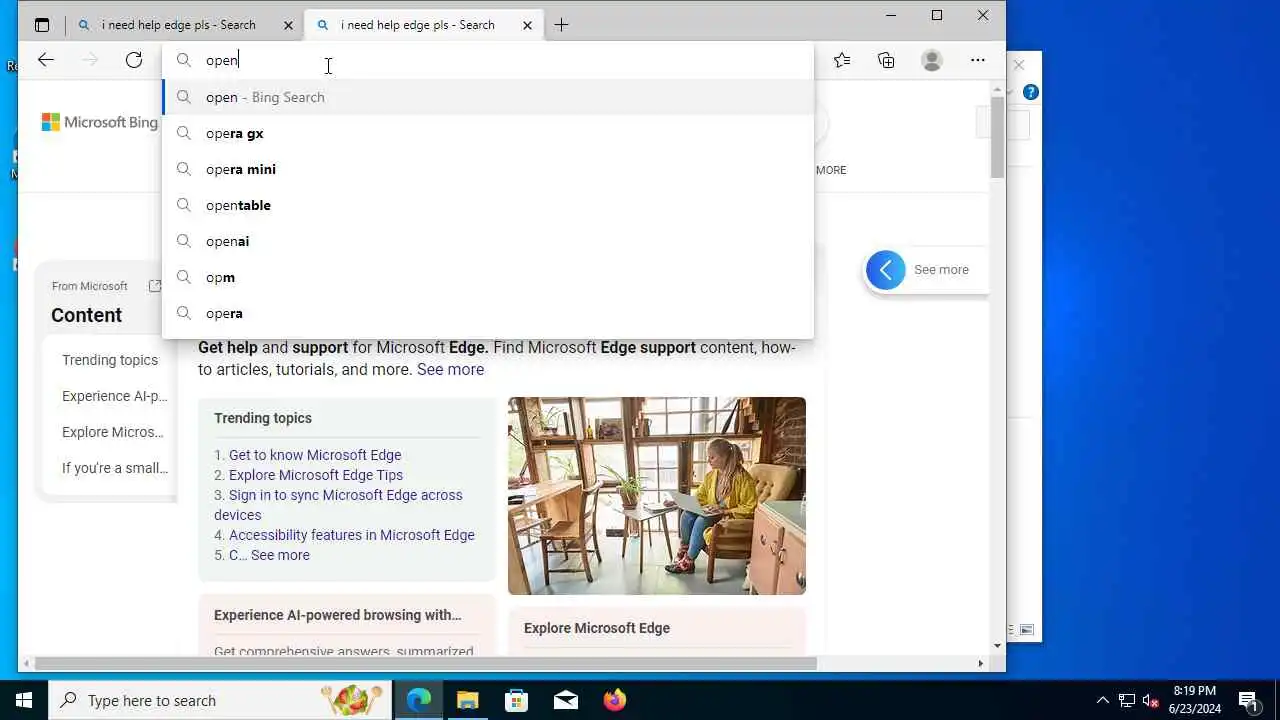Open the tab actions menu icon

point(42,25)
